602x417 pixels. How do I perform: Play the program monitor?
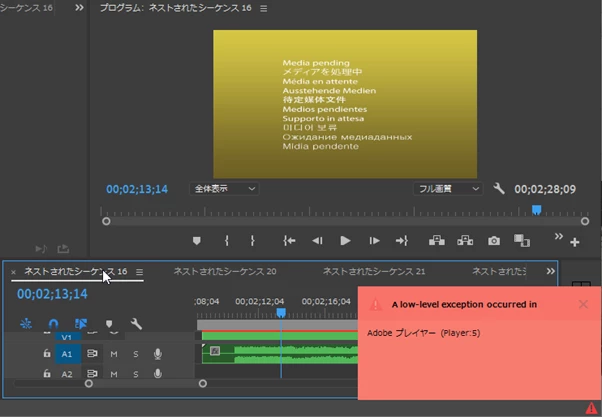pos(345,241)
